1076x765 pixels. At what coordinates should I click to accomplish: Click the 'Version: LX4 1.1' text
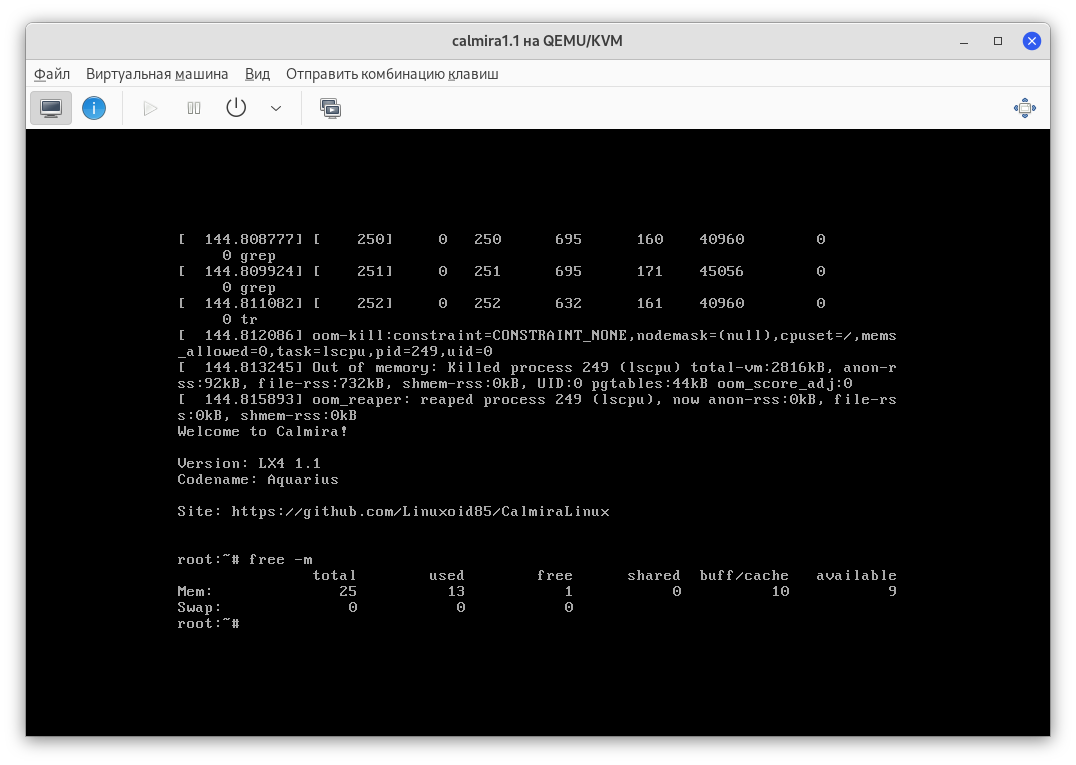point(249,464)
